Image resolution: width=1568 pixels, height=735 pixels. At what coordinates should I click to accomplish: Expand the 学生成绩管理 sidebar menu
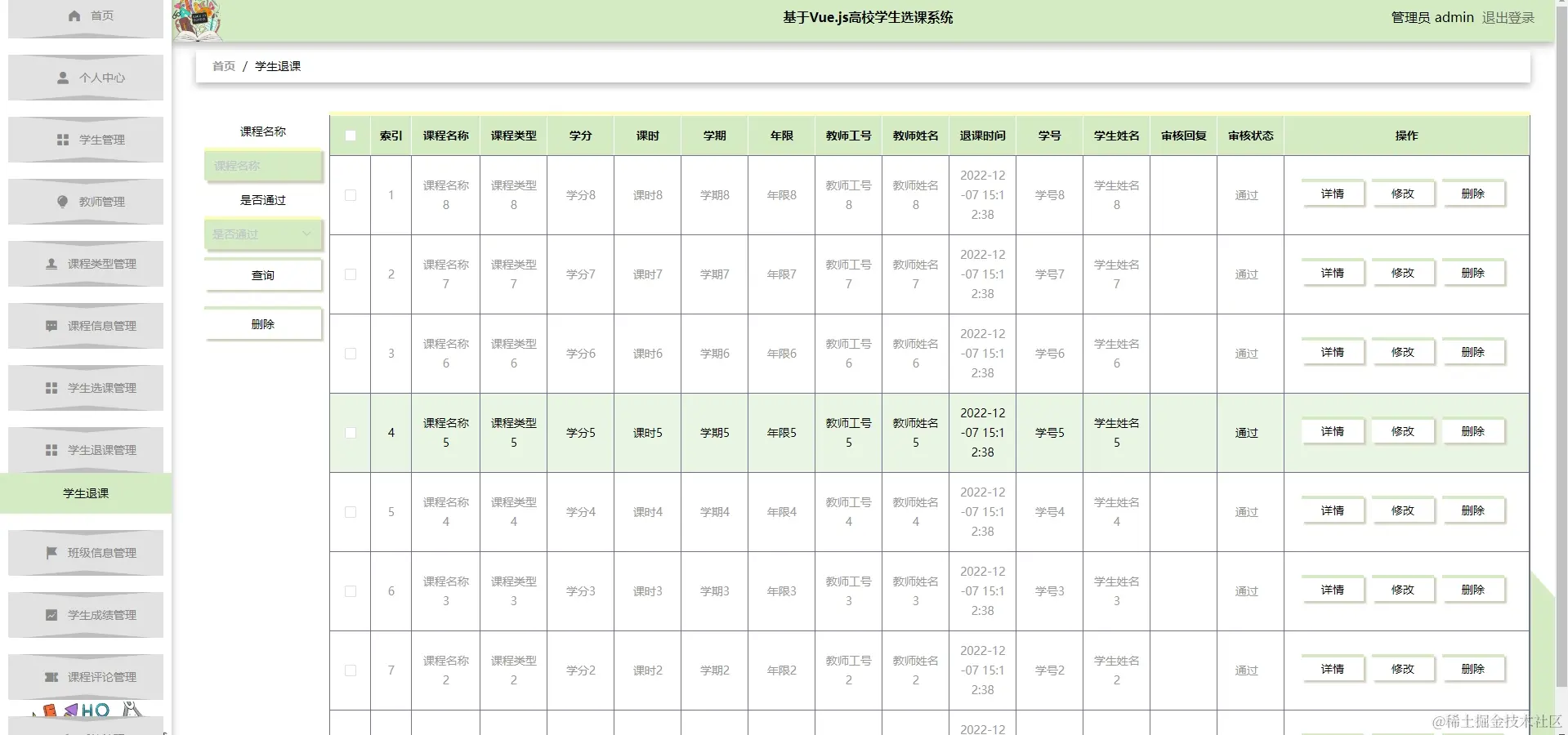click(86, 615)
